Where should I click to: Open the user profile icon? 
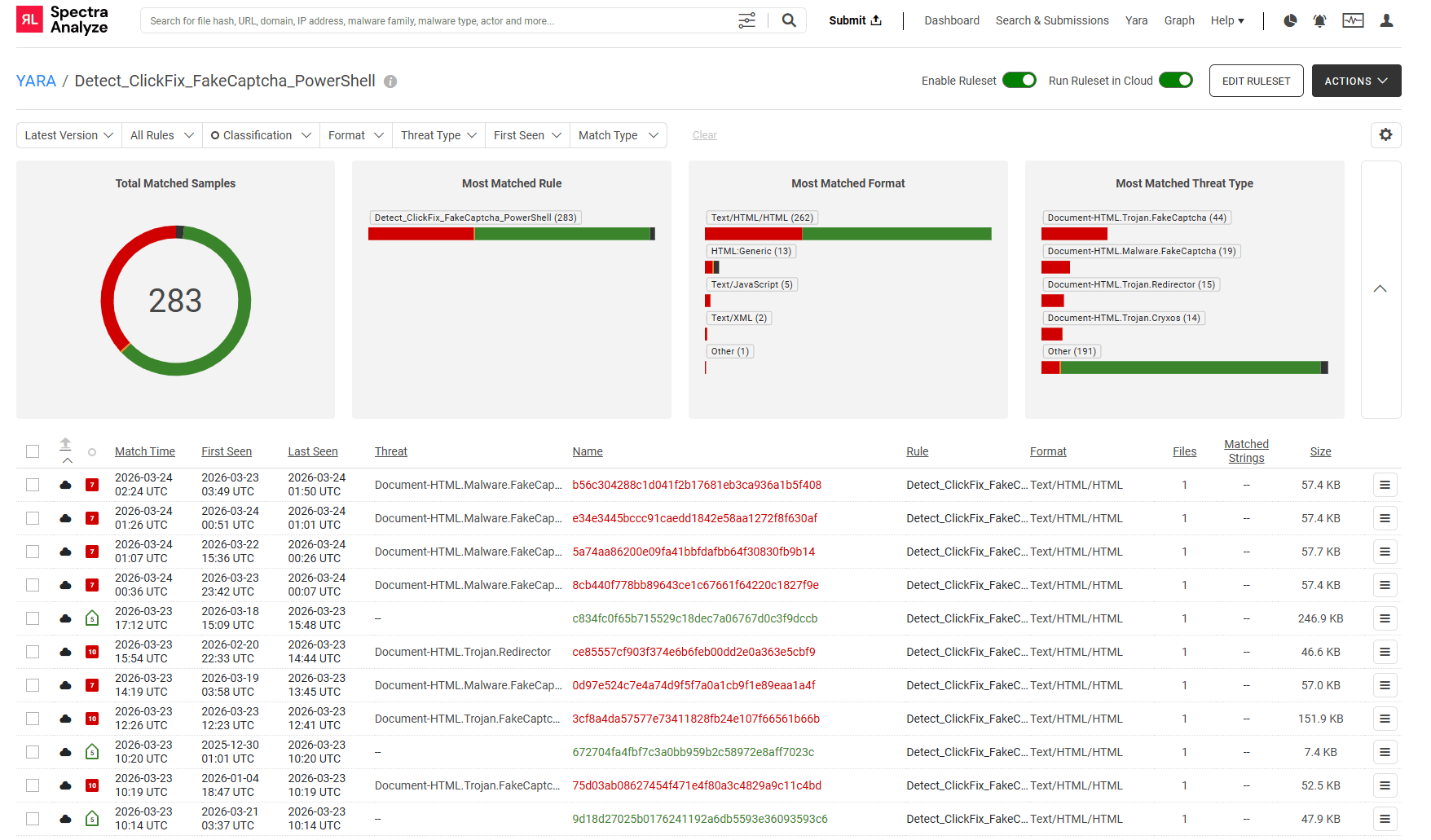[1386, 20]
